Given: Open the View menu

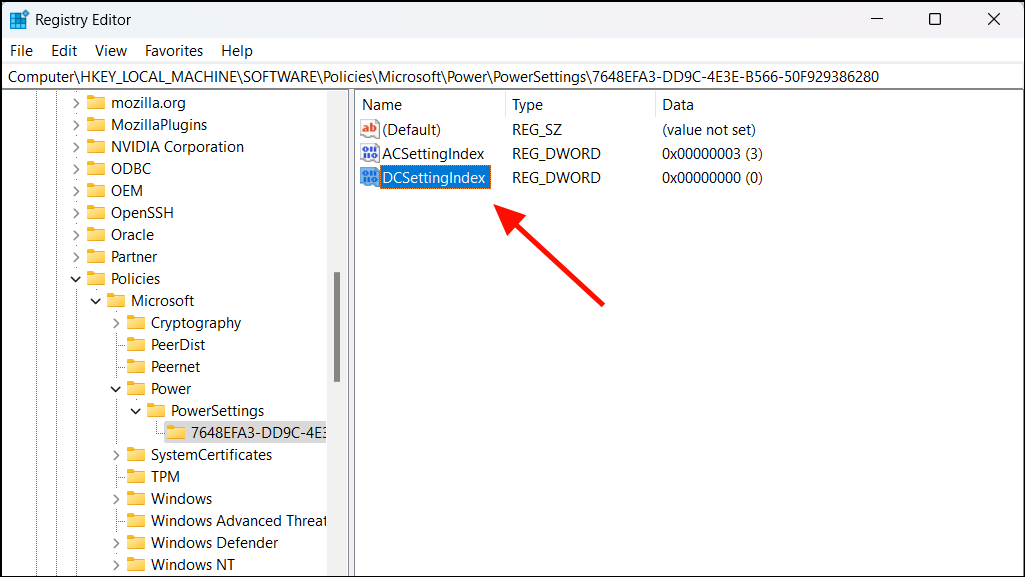Looking at the screenshot, I should click(x=110, y=50).
